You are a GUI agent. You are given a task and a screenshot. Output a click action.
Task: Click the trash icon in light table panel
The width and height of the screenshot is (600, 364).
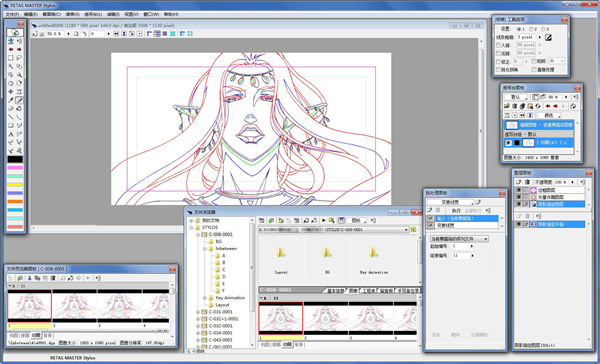tap(515, 106)
